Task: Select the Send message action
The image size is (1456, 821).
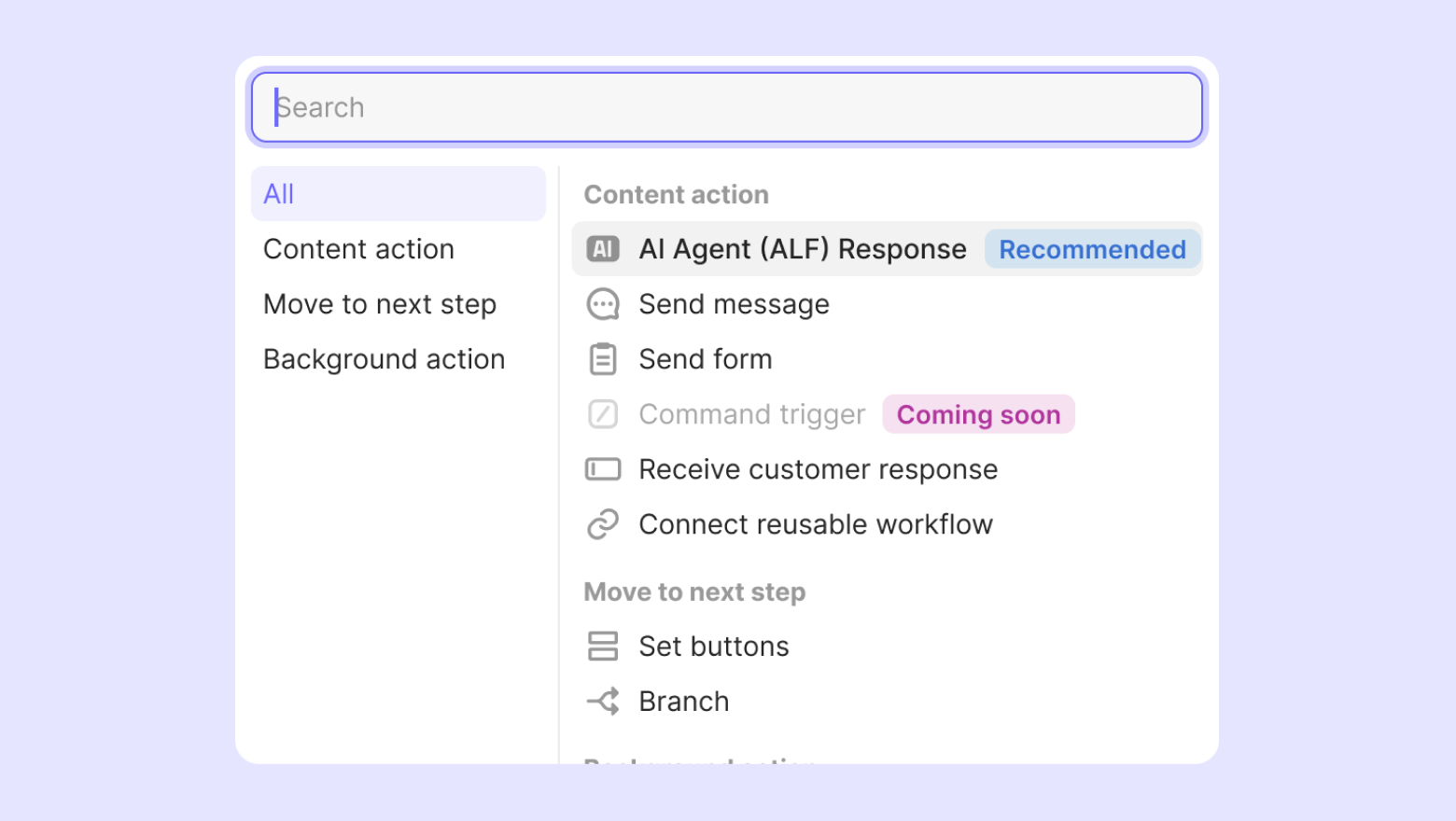Action: point(734,304)
